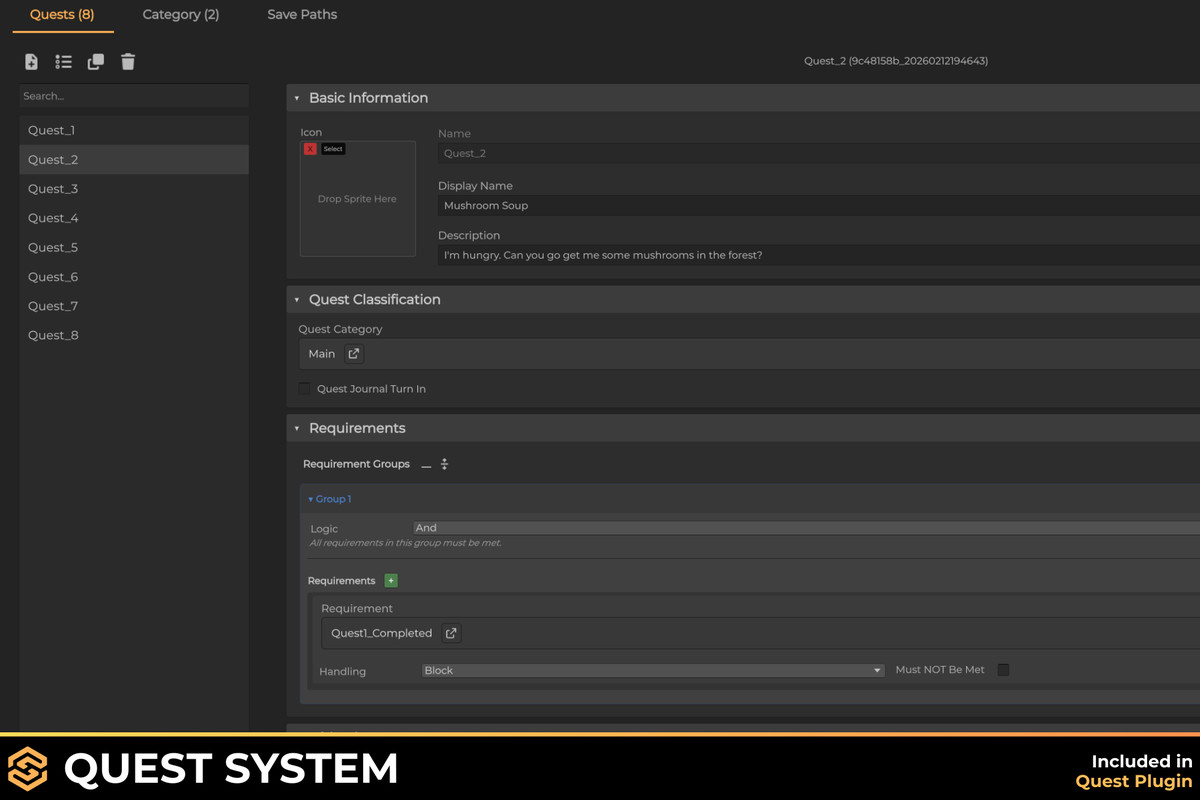This screenshot has height=800, width=1200.
Task: Add a requirement with green plus
Action: [391, 581]
